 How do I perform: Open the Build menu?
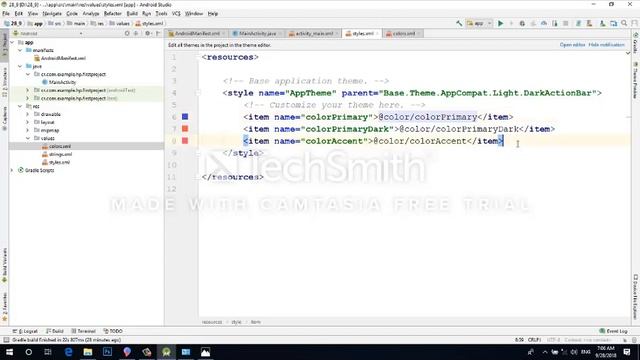132,13
